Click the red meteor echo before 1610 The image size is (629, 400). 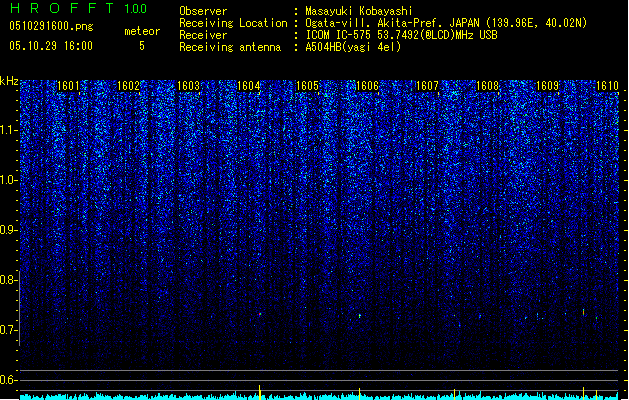pos(583,312)
